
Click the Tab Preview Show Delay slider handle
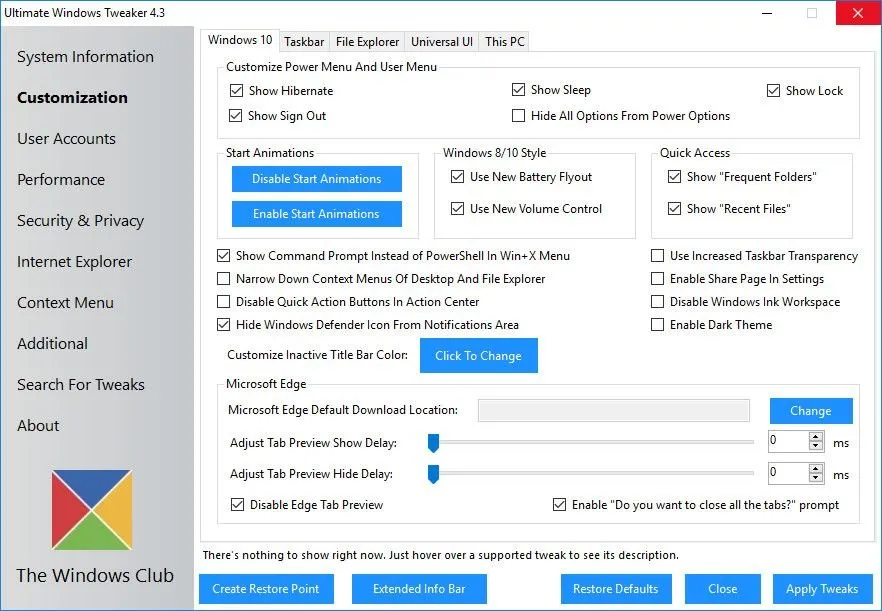click(x=434, y=442)
